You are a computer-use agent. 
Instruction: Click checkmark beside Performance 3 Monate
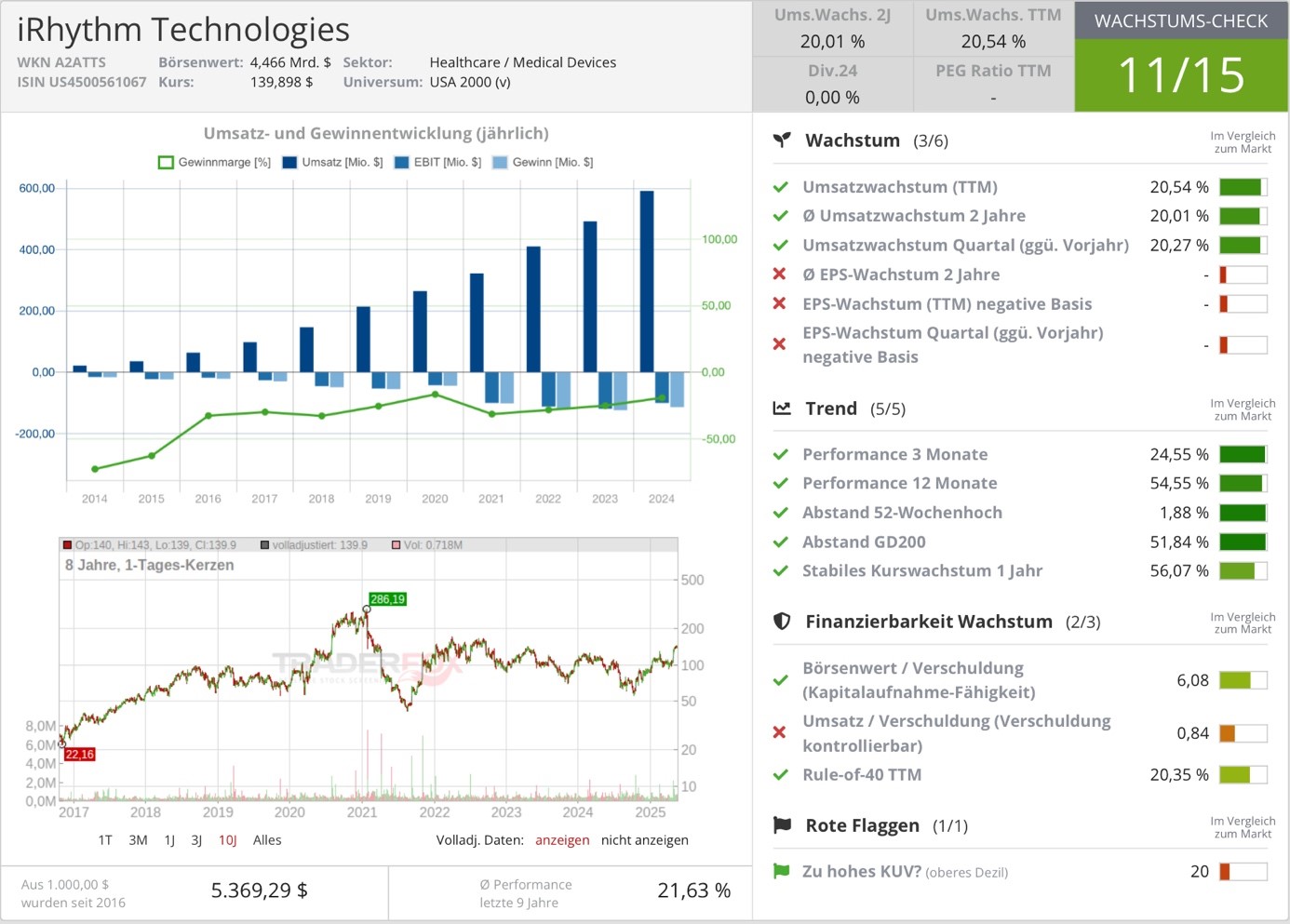coord(781,455)
